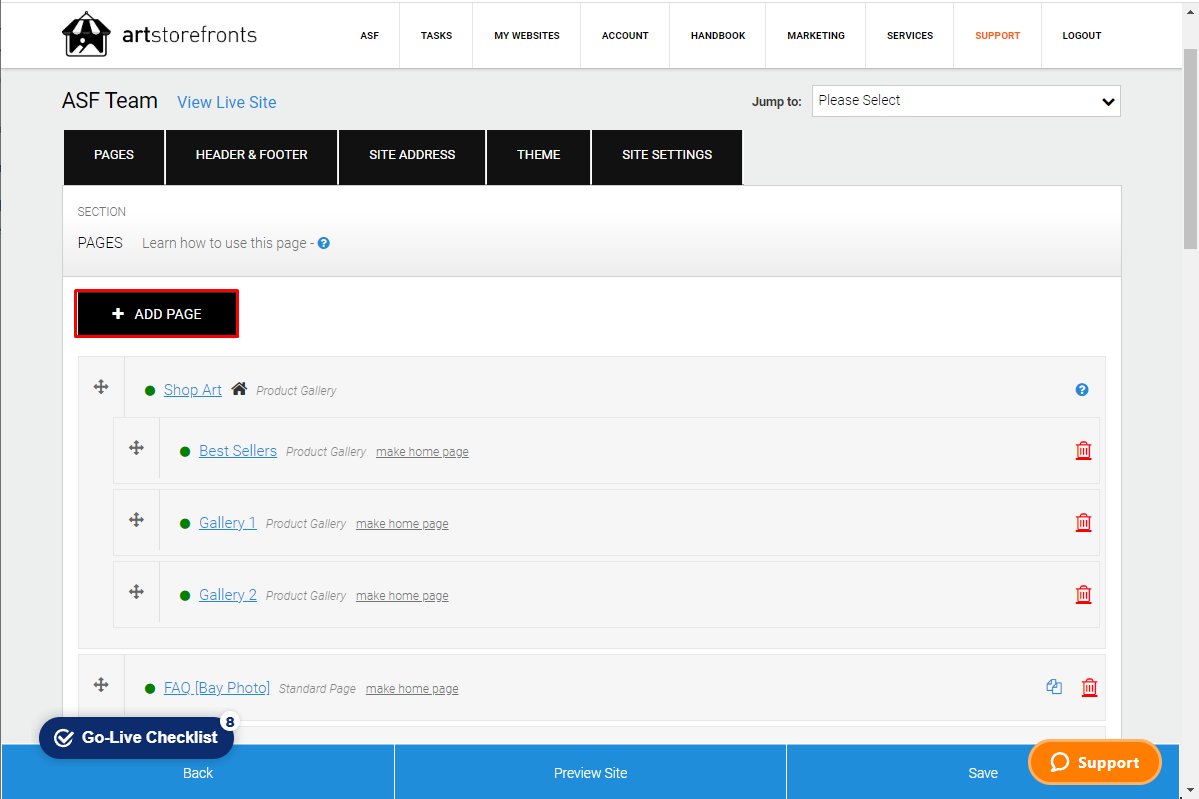Toggle the green status dot for Gallery 1

185,523
